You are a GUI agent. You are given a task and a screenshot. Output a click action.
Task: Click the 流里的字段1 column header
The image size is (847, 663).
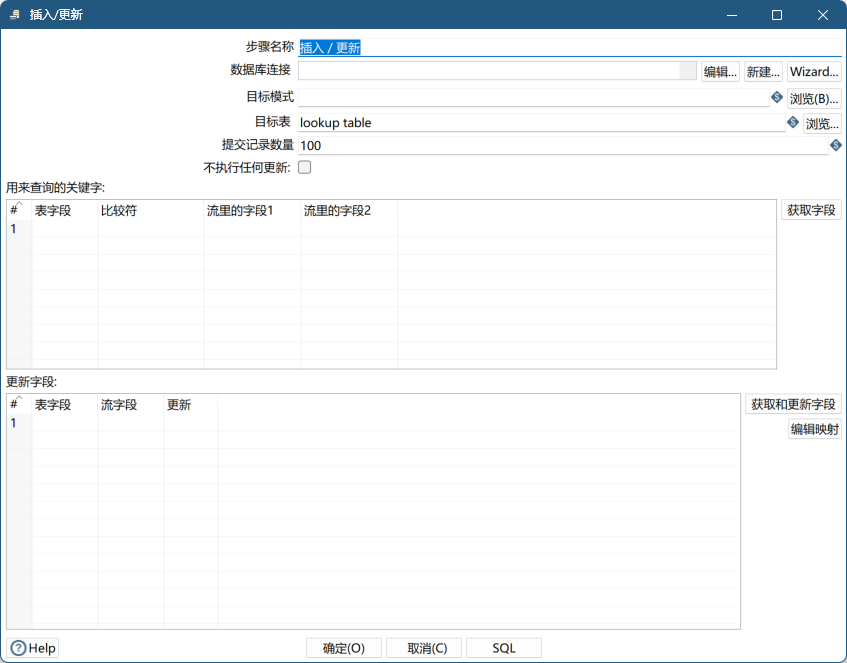pos(251,210)
